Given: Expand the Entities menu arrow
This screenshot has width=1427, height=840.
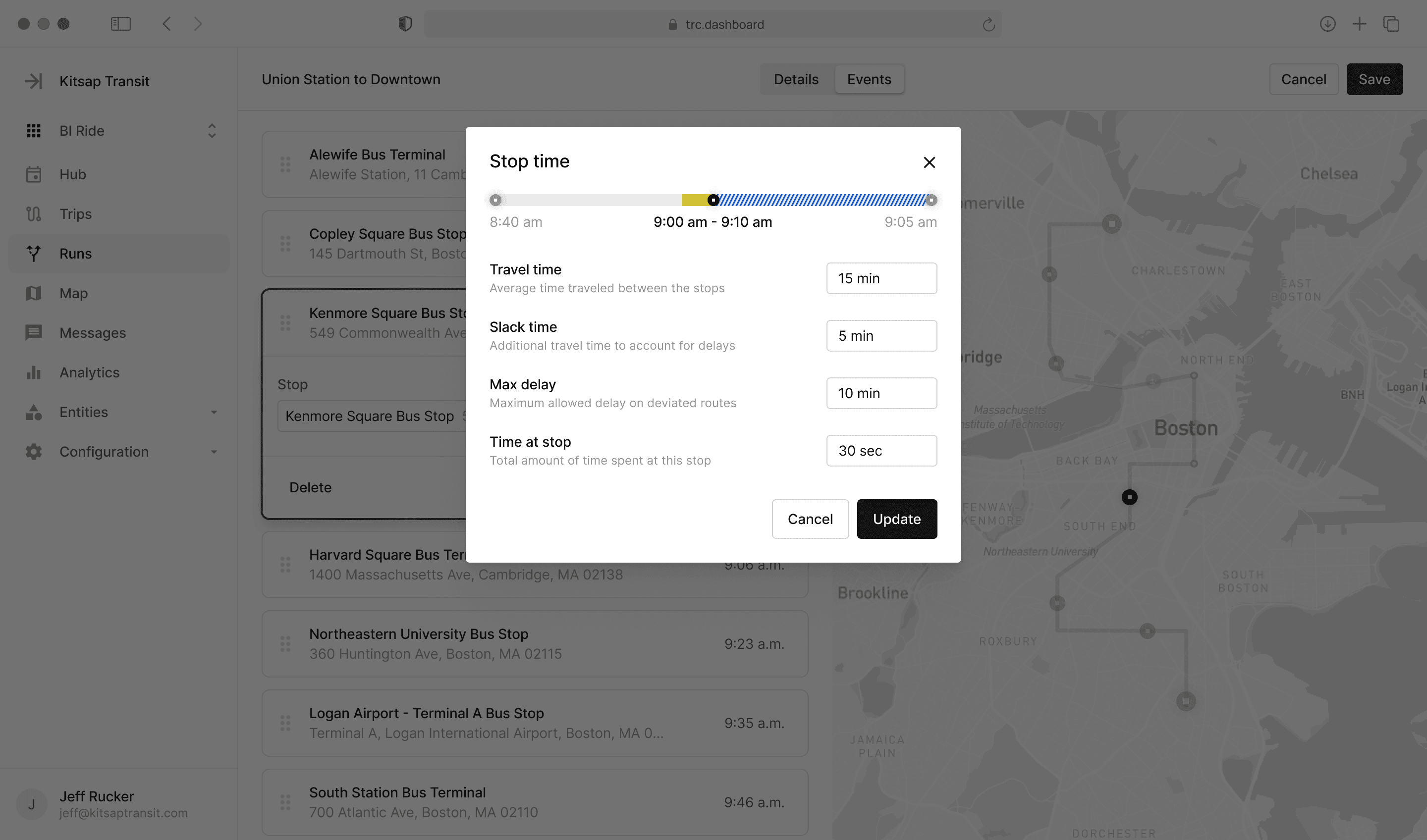Looking at the screenshot, I should click(x=214, y=412).
